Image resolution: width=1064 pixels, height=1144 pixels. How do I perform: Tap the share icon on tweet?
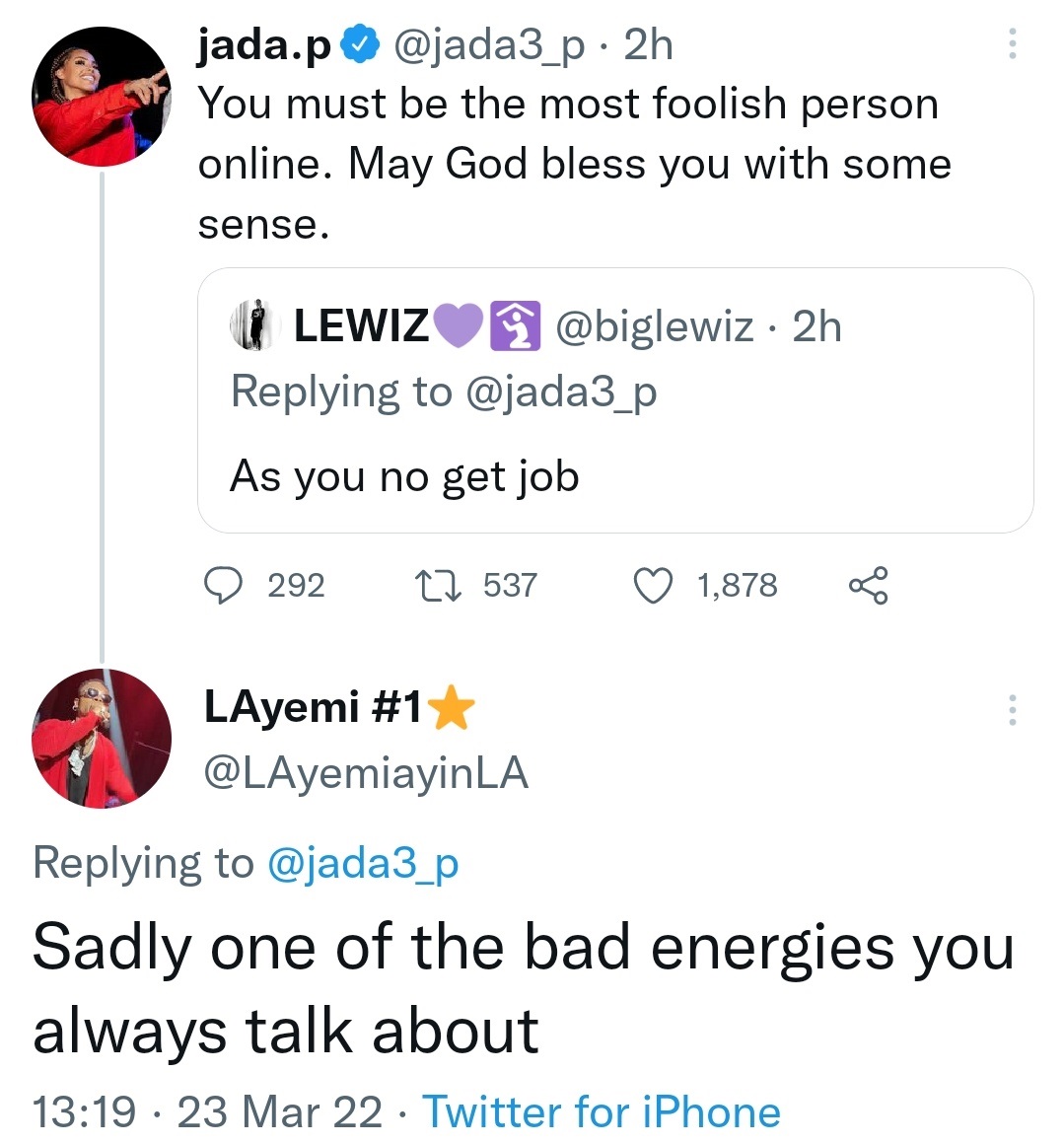coord(868,586)
